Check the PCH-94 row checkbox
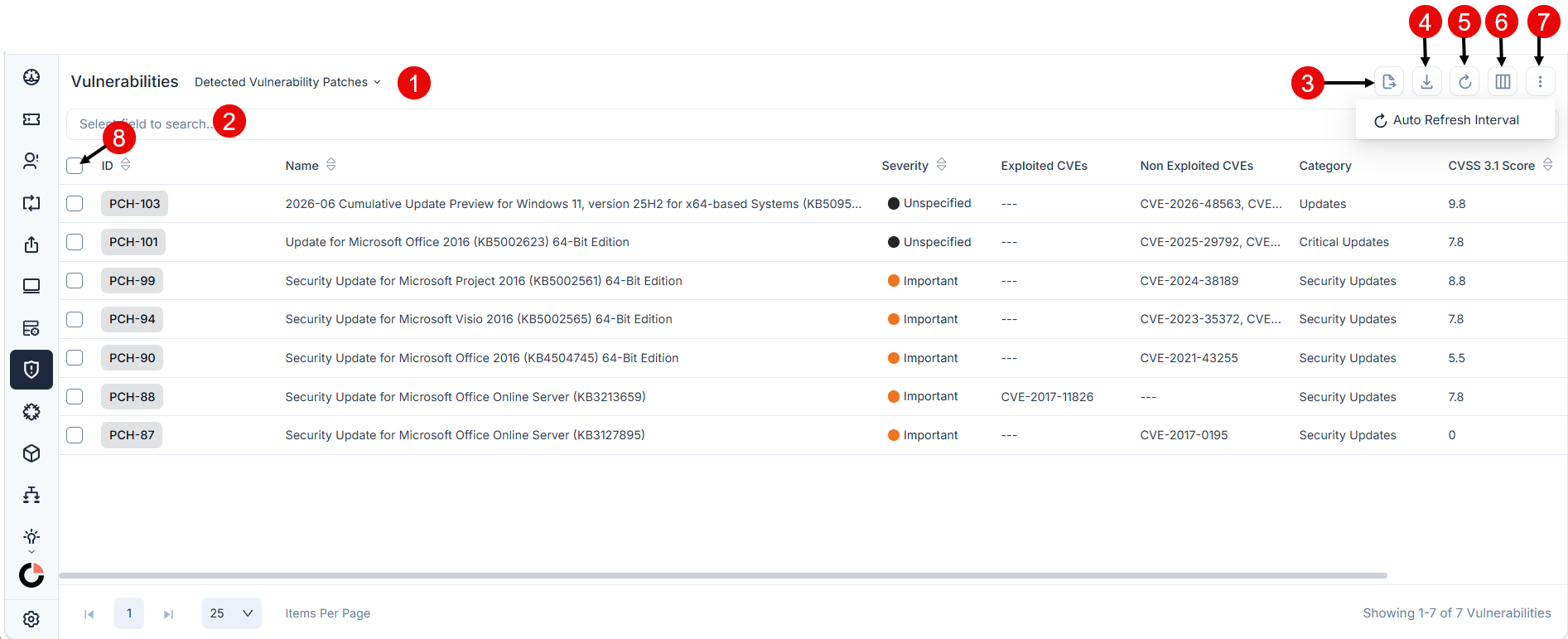1568x639 pixels. tap(75, 319)
